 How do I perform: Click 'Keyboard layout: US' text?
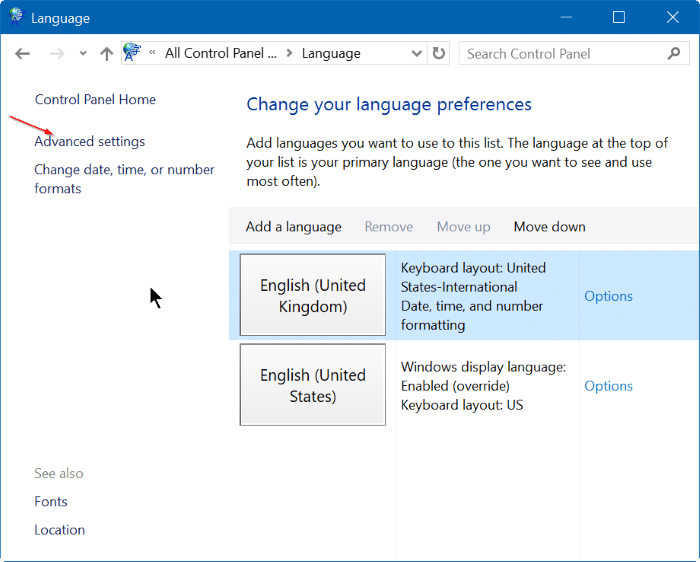[x=462, y=405]
